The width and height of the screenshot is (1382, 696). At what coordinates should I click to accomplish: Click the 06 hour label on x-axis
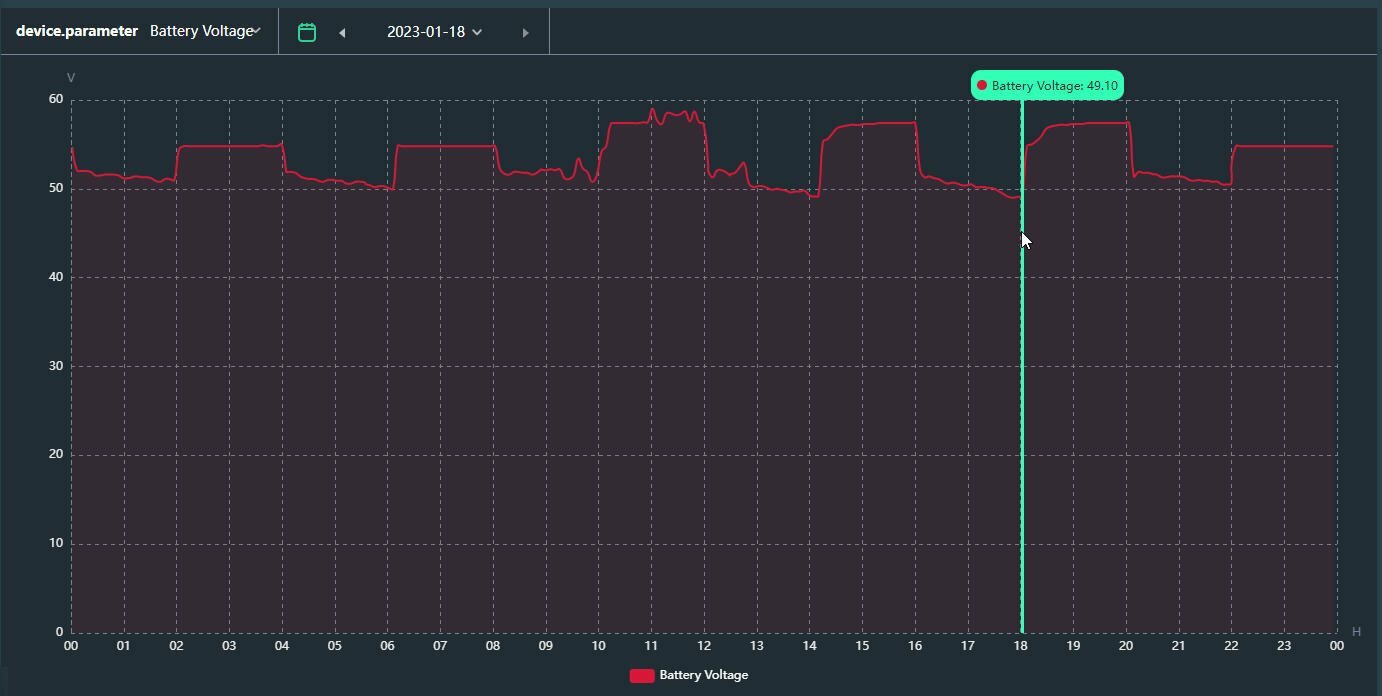click(x=387, y=646)
